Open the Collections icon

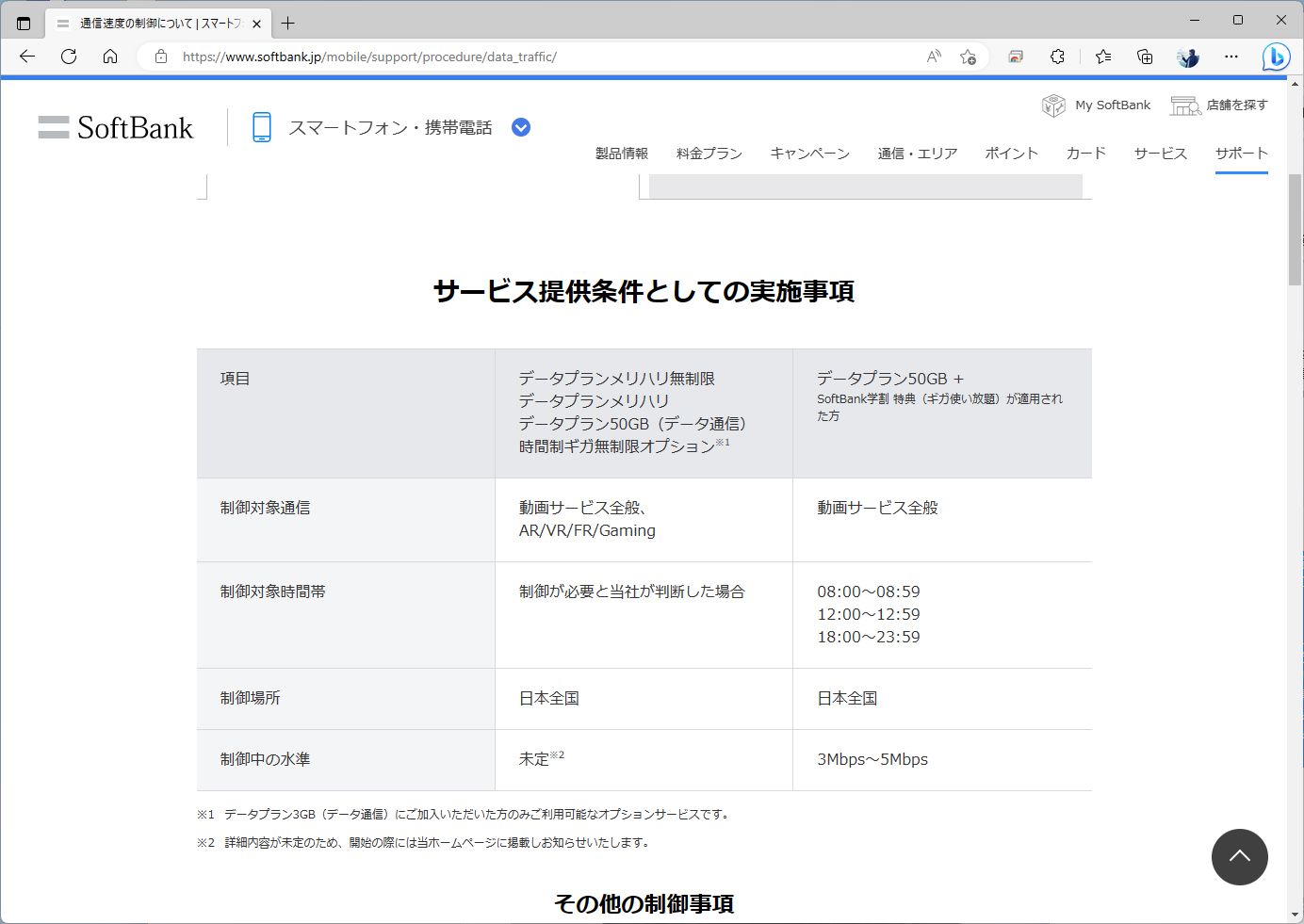point(1145,57)
